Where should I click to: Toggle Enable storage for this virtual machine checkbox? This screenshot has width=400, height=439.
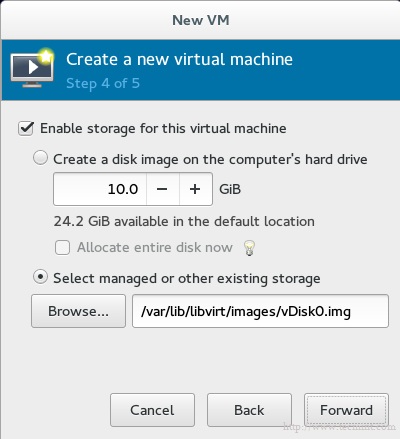tap(26, 129)
